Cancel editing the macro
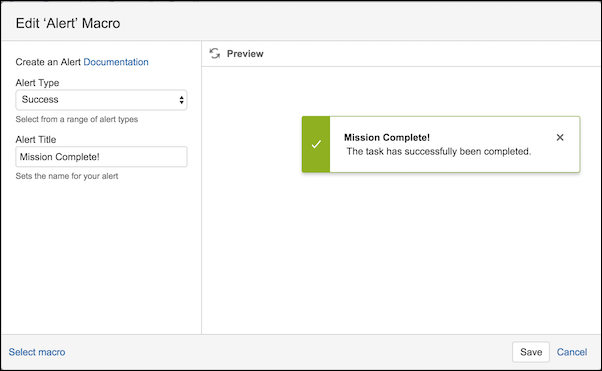This screenshot has width=602, height=371. tap(572, 352)
